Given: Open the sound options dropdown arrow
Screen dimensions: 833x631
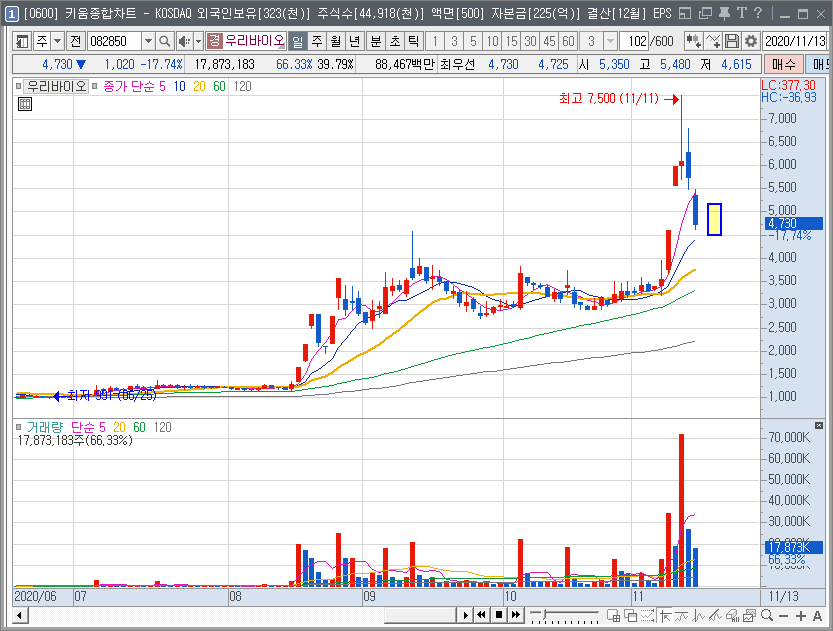Looking at the screenshot, I should (x=198, y=41).
